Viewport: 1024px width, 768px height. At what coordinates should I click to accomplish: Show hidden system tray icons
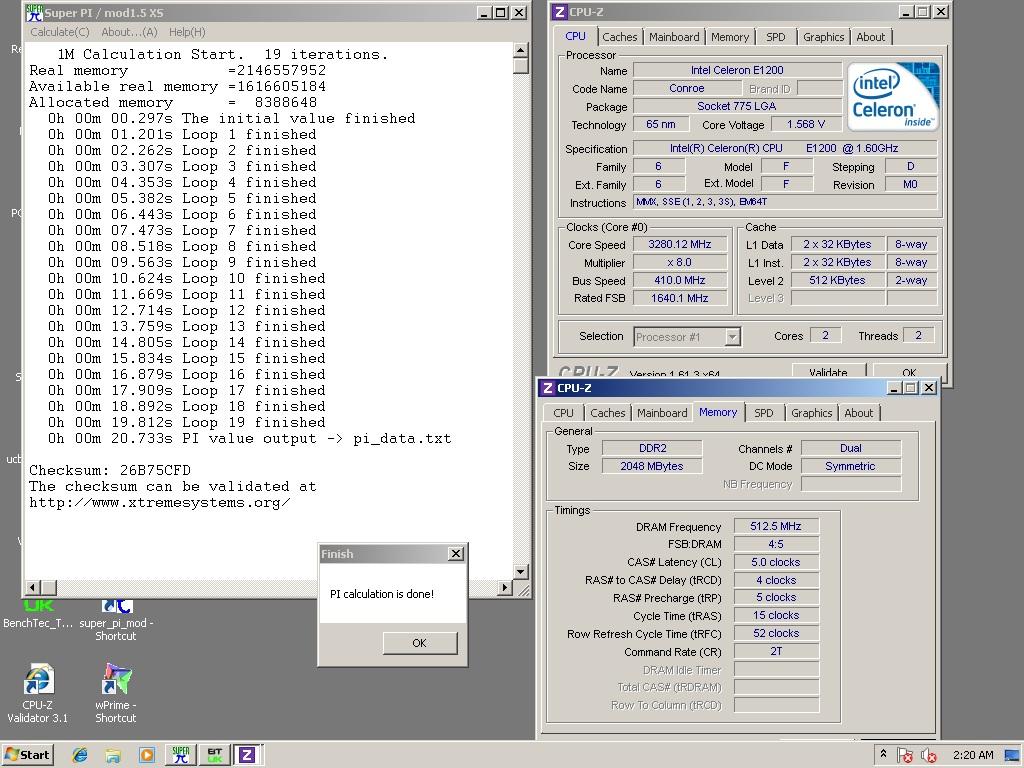(883, 754)
